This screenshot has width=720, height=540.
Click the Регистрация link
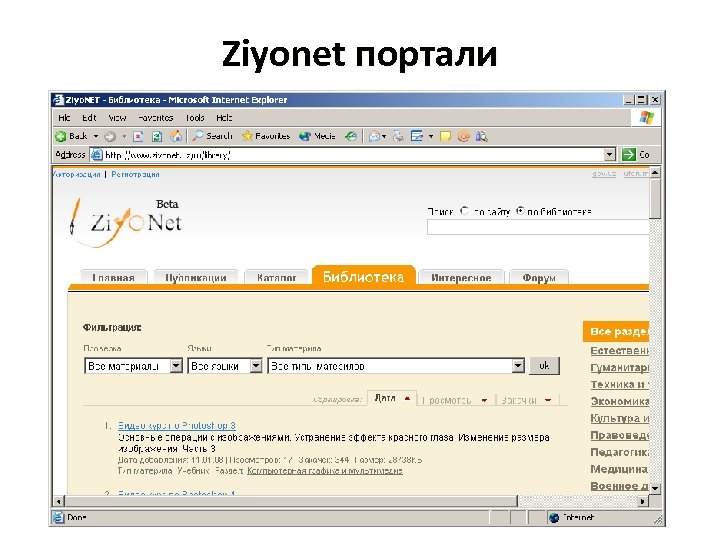coord(135,174)
